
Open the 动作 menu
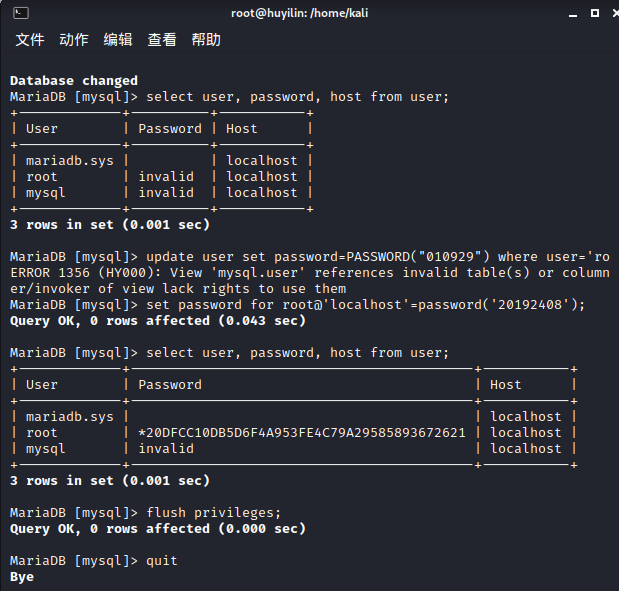(x=74, y=40)
